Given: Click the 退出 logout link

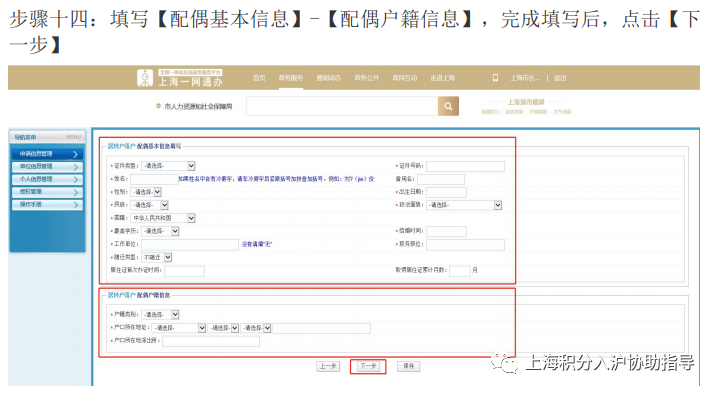Looking at the screenshot, I should tap(560, 78).
